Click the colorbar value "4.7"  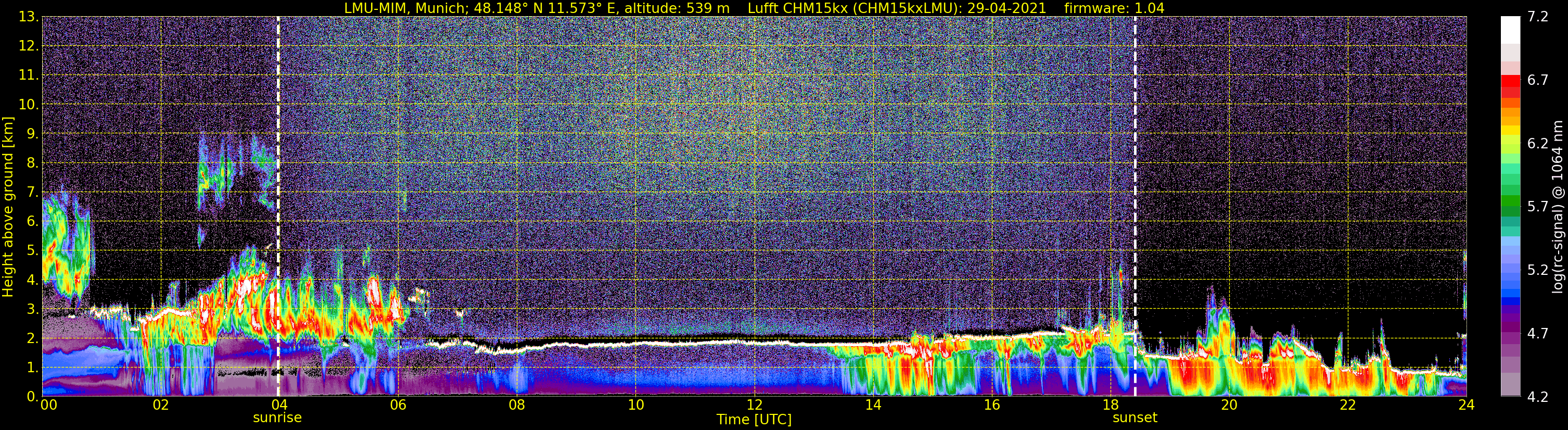tap(1538, 334)
